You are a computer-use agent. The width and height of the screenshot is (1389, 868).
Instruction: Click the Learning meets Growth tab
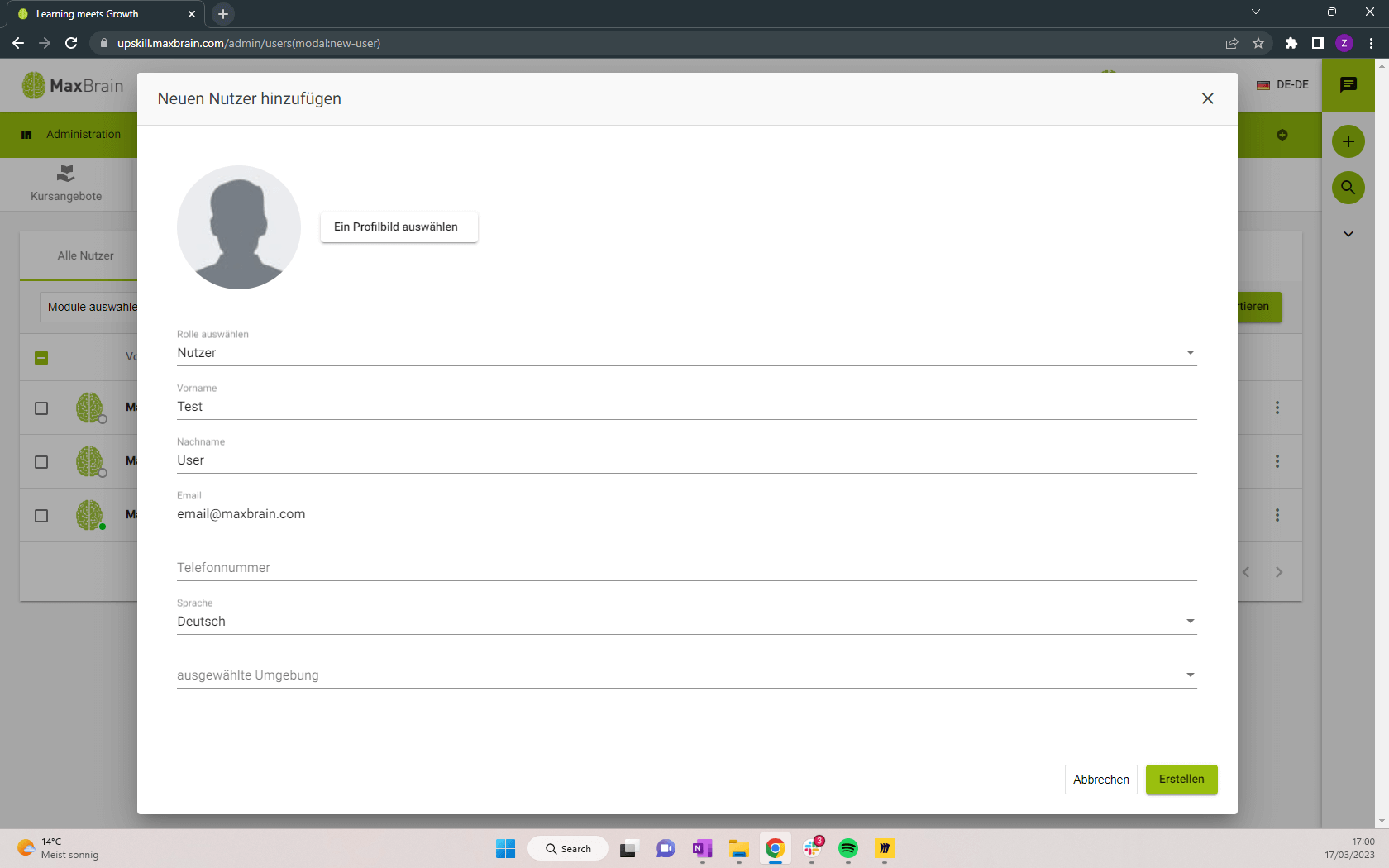click(x=105, y=14)
